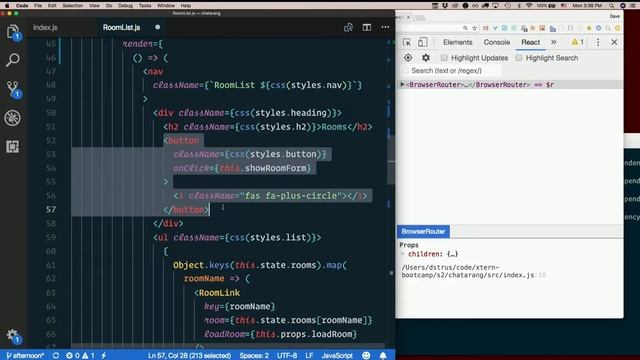Switch to index.js editor tab
The width and height of the screenshot is (640, 360).
point(45,27)
